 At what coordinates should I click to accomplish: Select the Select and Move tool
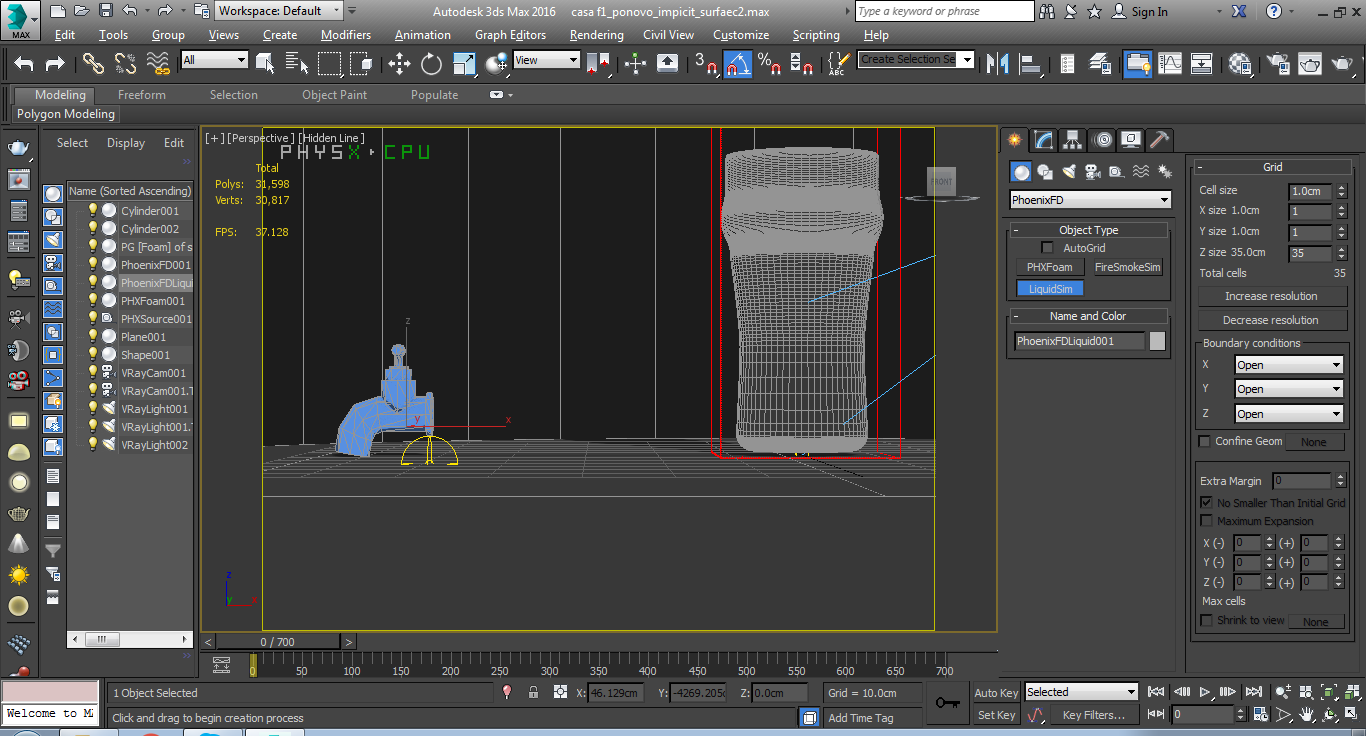click(399, 64)
